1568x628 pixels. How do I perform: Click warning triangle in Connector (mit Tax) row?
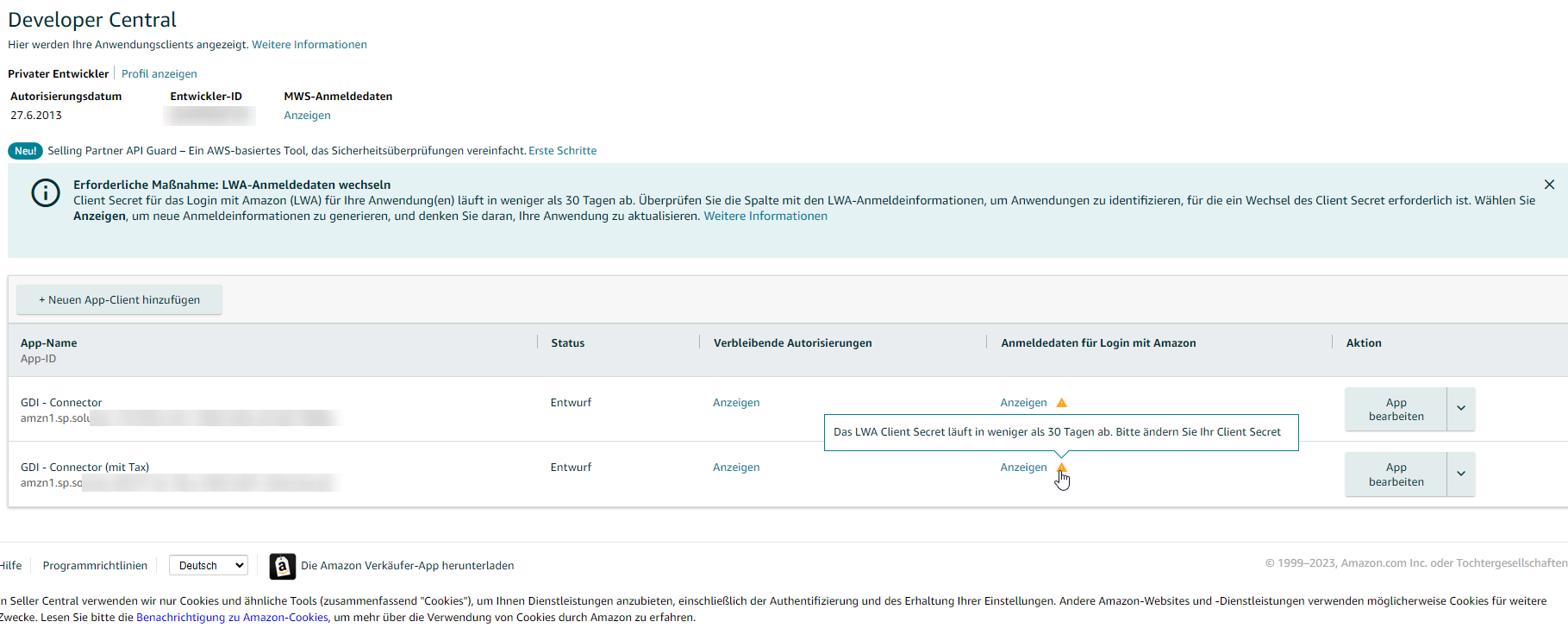pos(1061,468)
